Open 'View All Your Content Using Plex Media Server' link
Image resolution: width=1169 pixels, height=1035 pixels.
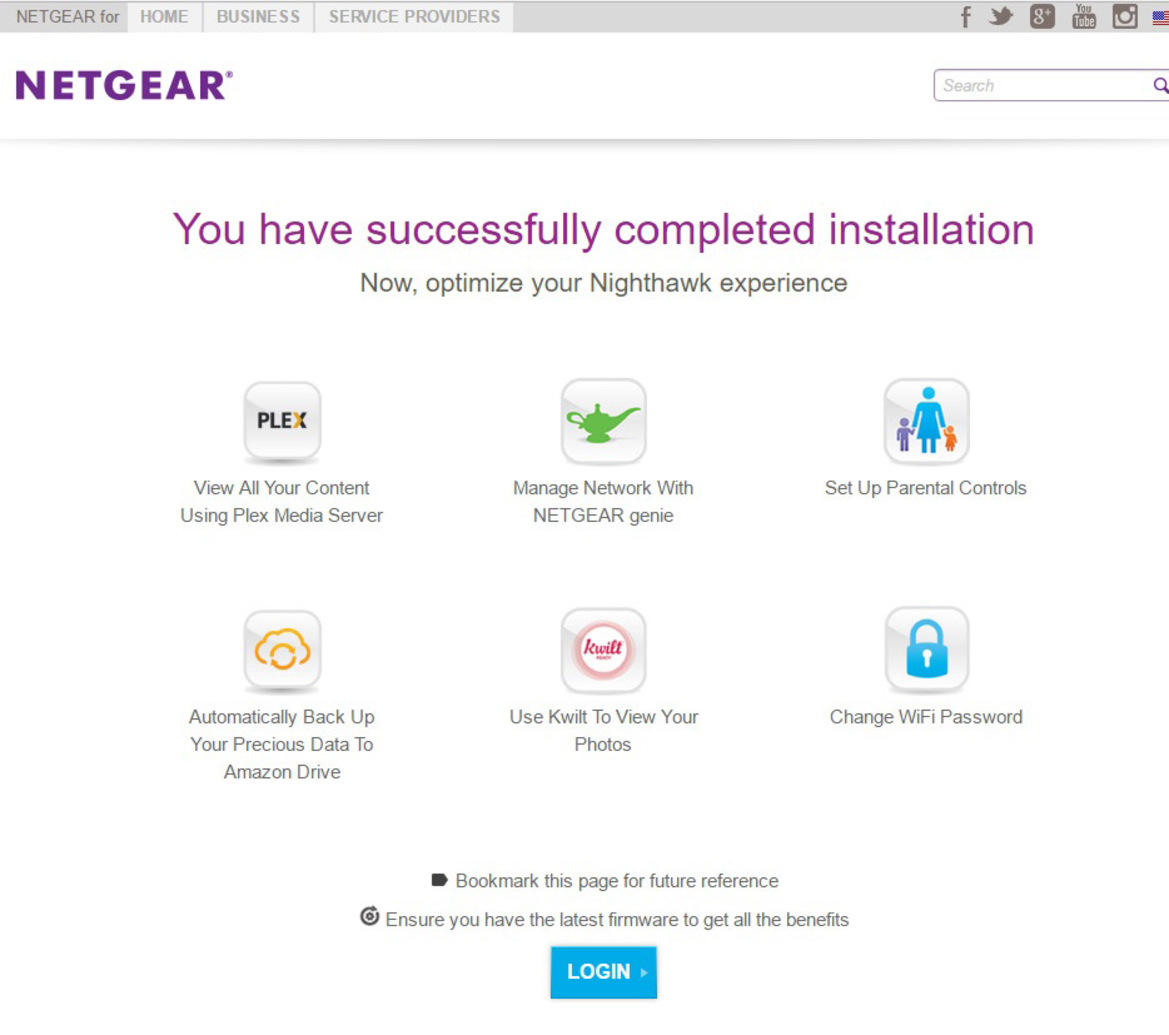pyautogui.click(x=282, y=501)
